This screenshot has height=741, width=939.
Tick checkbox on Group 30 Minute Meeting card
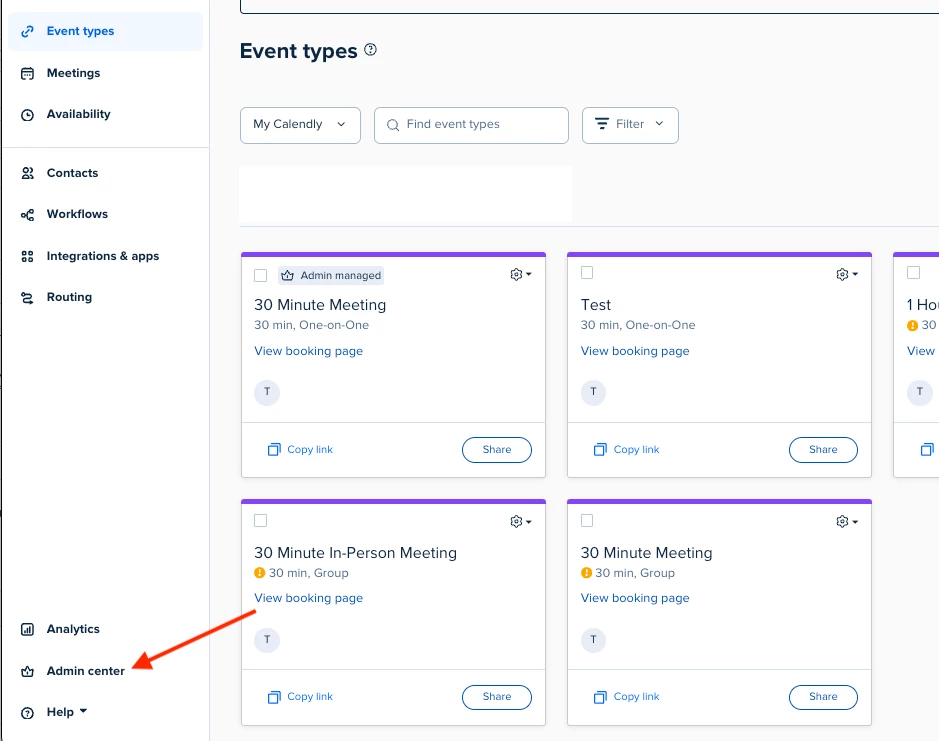click(x=587, y=521)
